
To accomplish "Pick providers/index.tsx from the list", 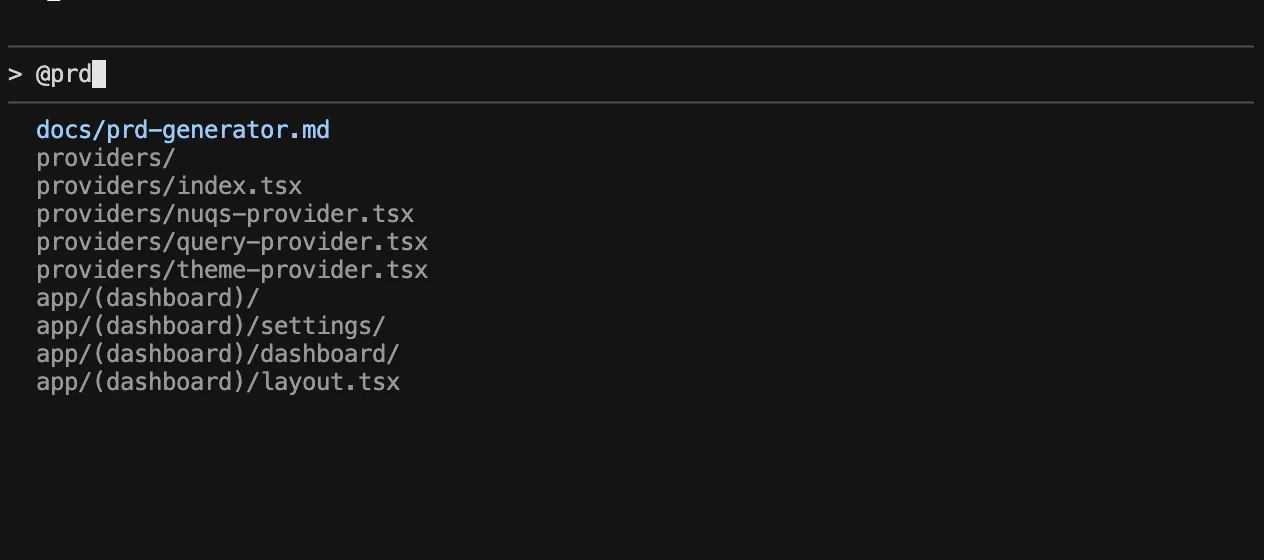I will (x=169, y=186).
